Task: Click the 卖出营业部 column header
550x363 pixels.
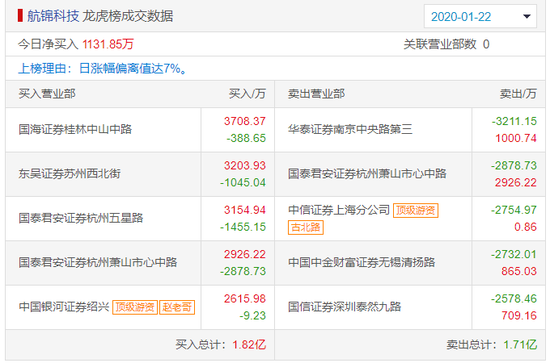Action: (316, 94)
